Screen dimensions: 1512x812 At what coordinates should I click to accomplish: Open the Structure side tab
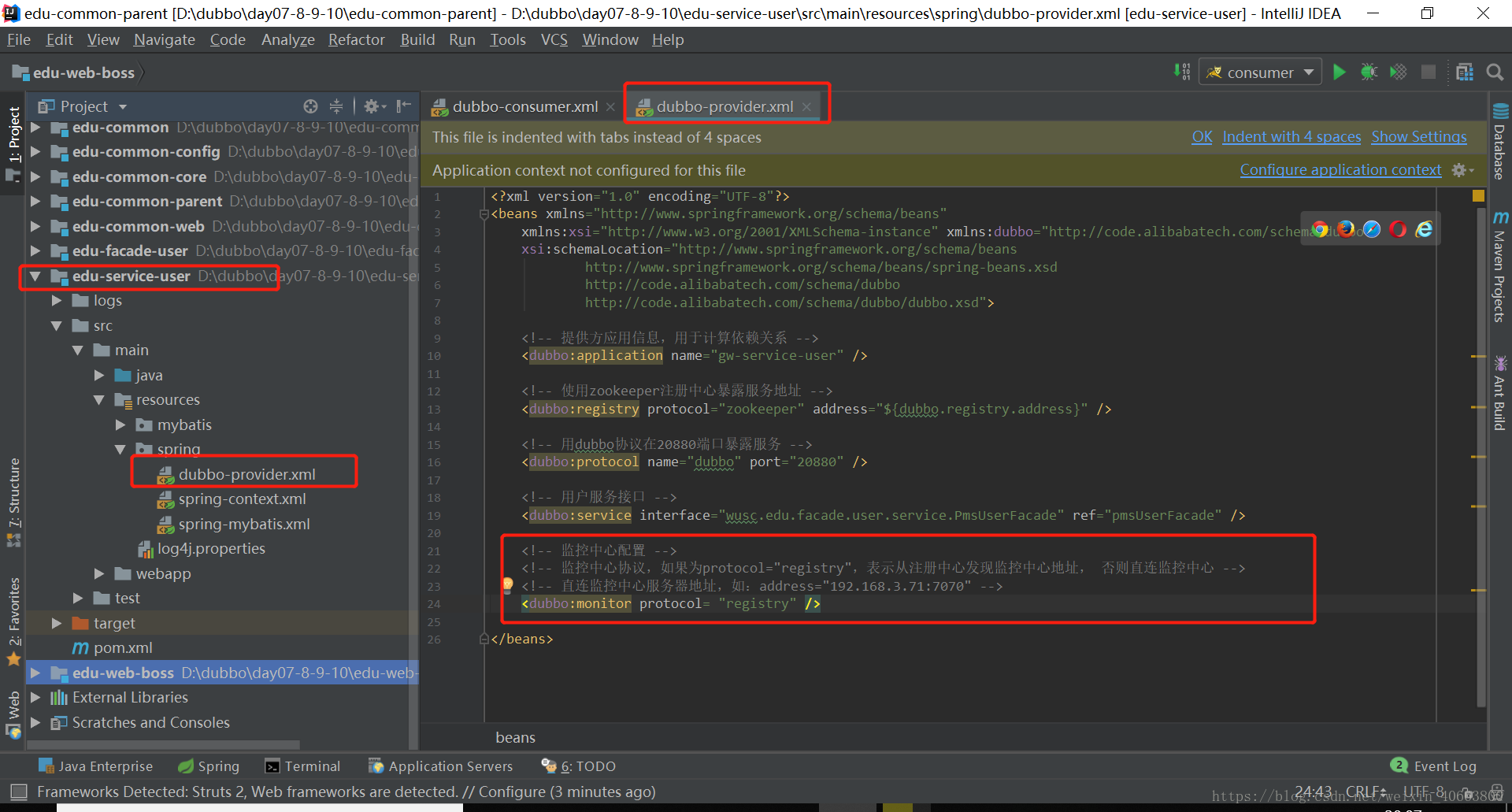(x=14, y=502)
